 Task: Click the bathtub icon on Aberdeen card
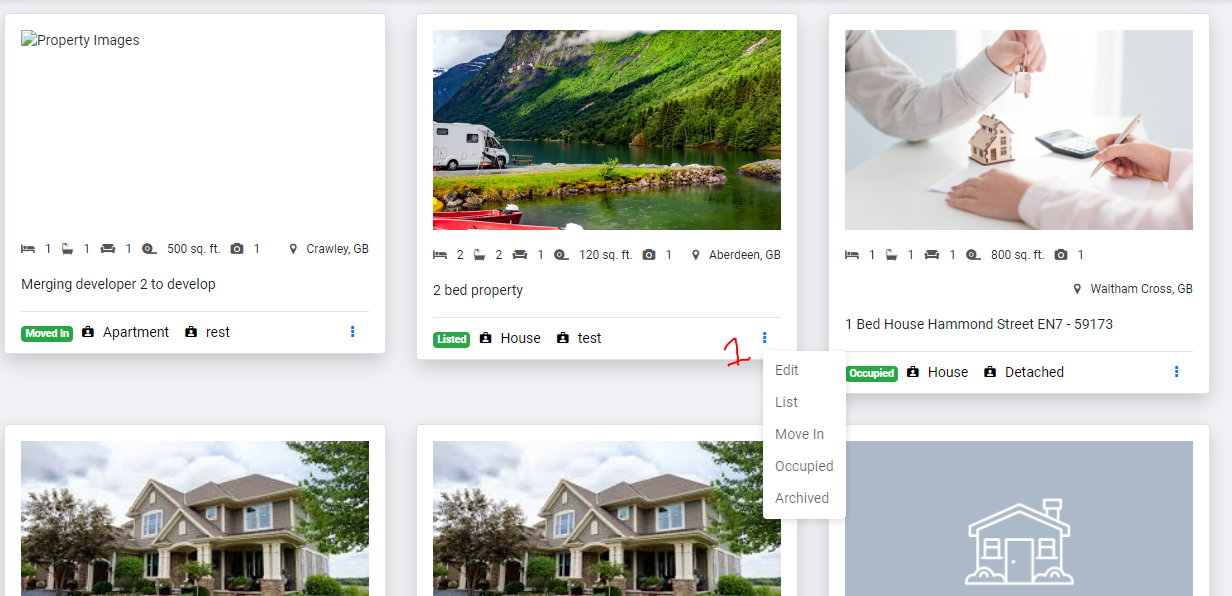pyautogui.click(x=479, y=254)
